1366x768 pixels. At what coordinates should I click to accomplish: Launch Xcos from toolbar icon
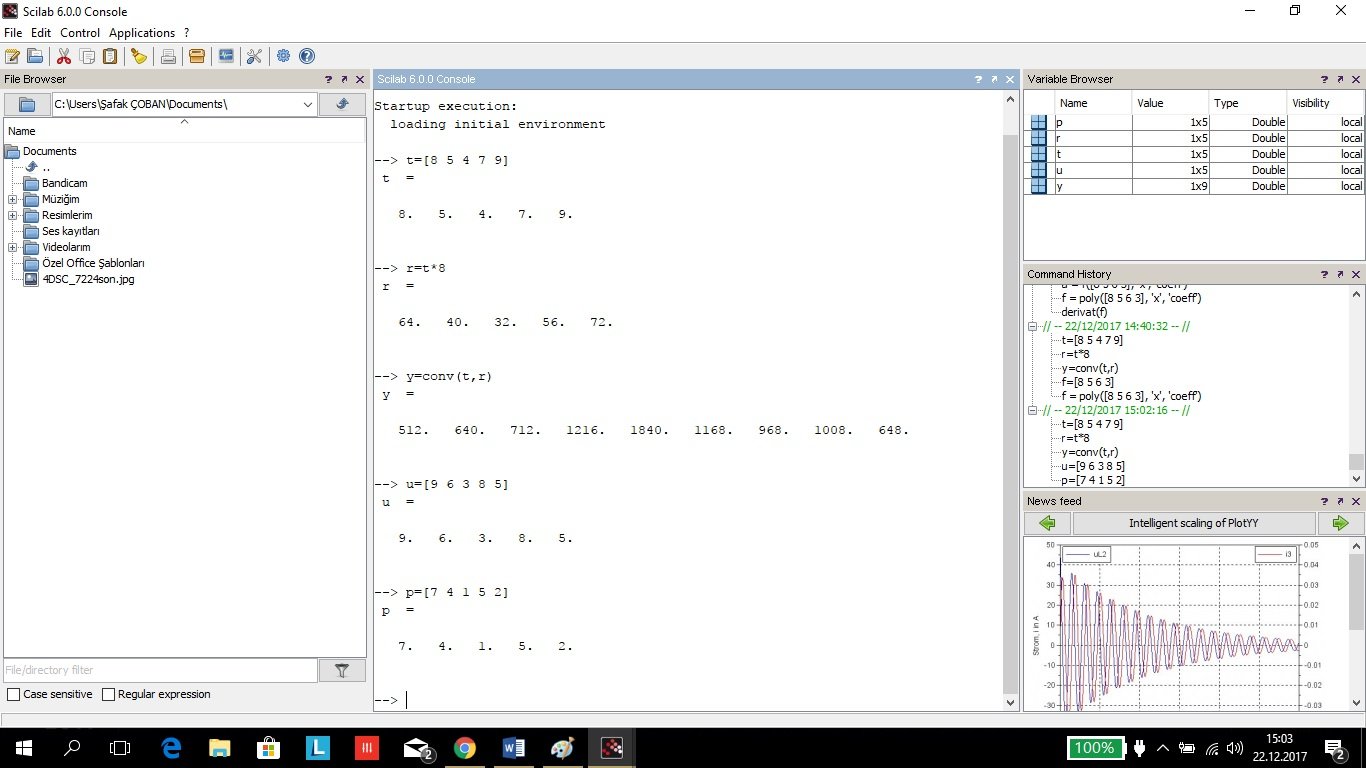(x=226, y=56)
